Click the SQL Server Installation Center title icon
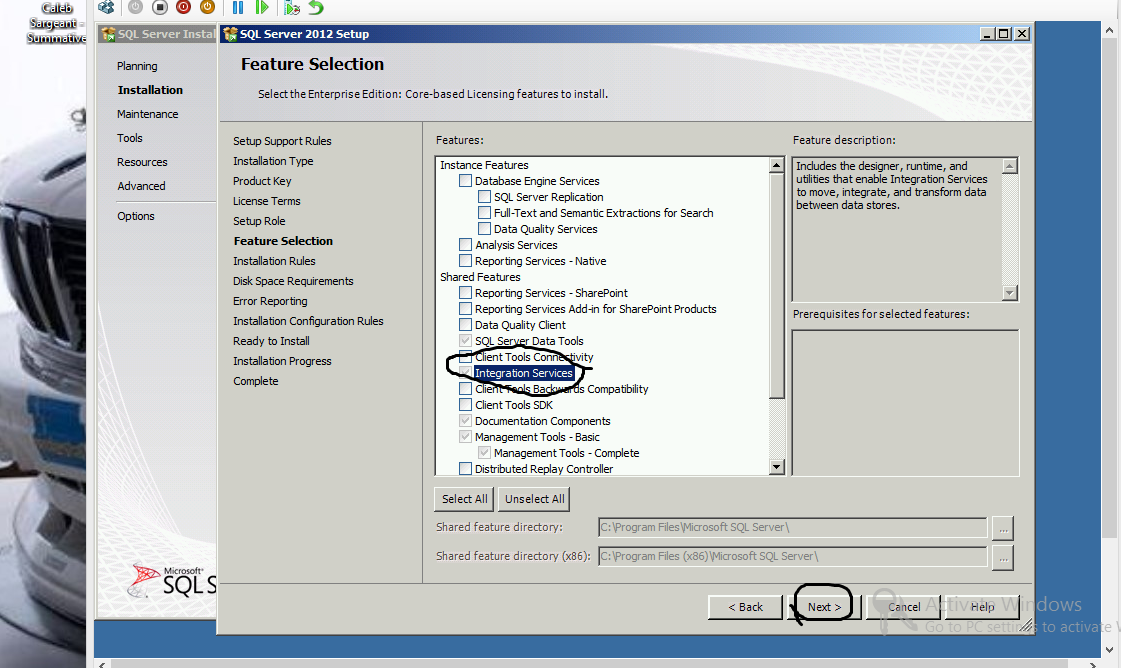The image size is (1121, 668). pyautogui.click(x=109, y=34)
